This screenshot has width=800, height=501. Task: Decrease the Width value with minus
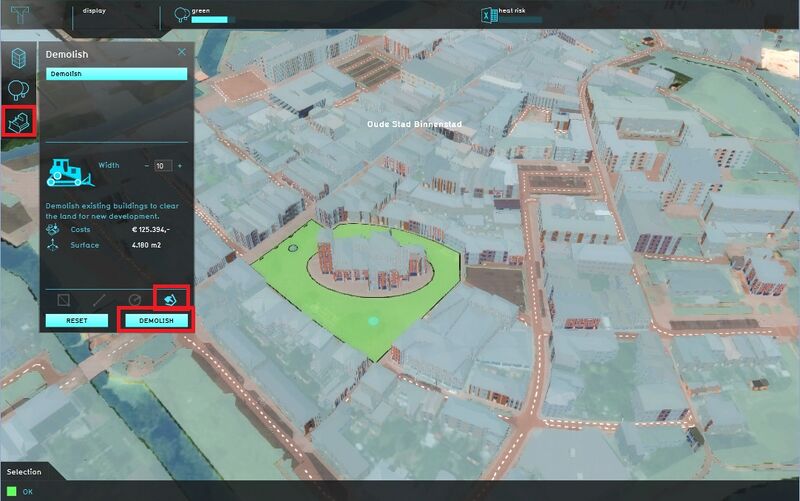(146, 166)
